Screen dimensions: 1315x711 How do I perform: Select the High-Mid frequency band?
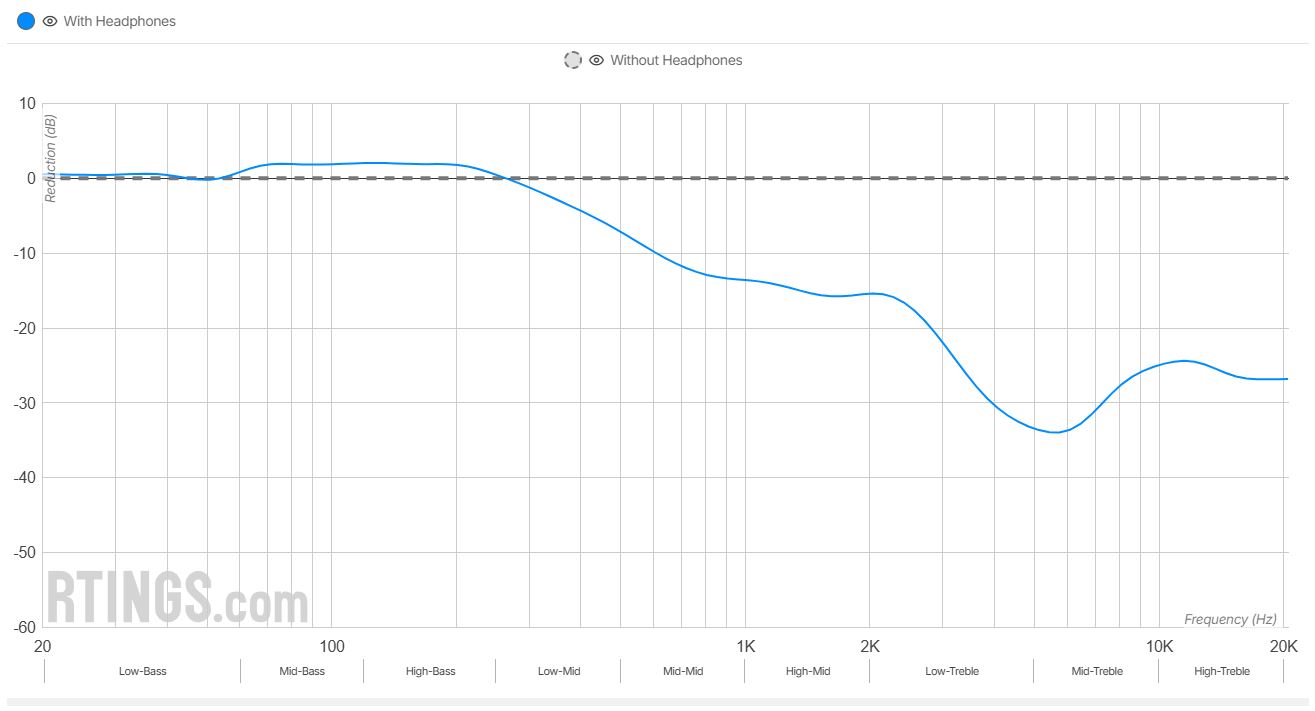[808, 671]
